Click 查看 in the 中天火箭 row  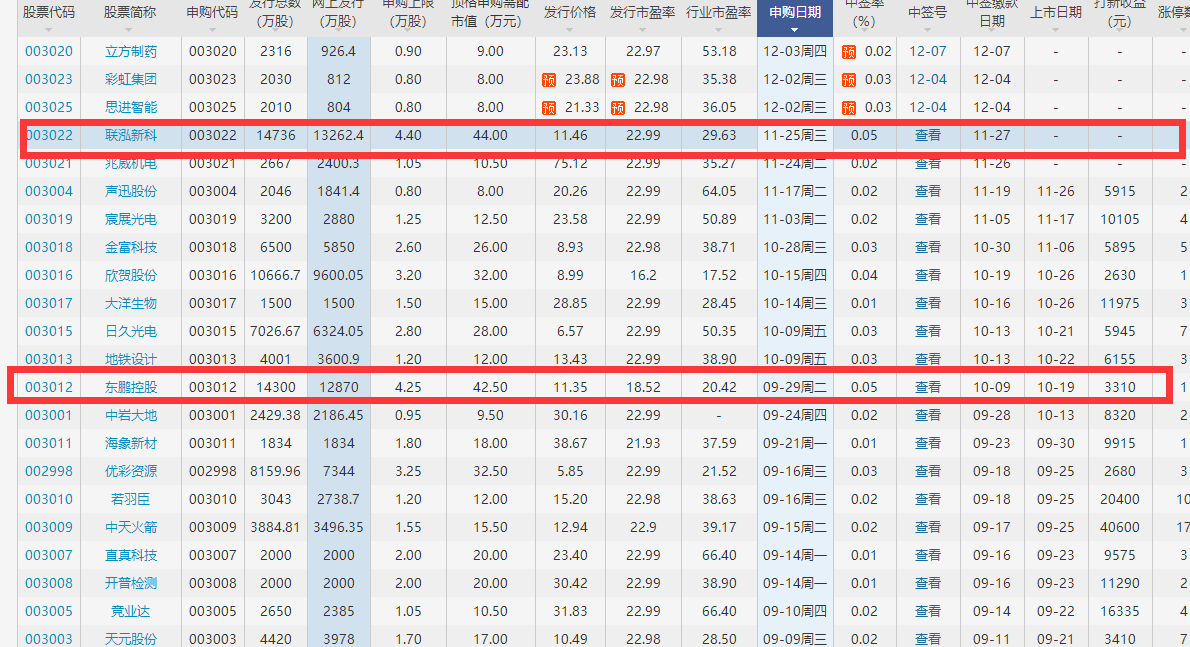click(x=927, y=527)
